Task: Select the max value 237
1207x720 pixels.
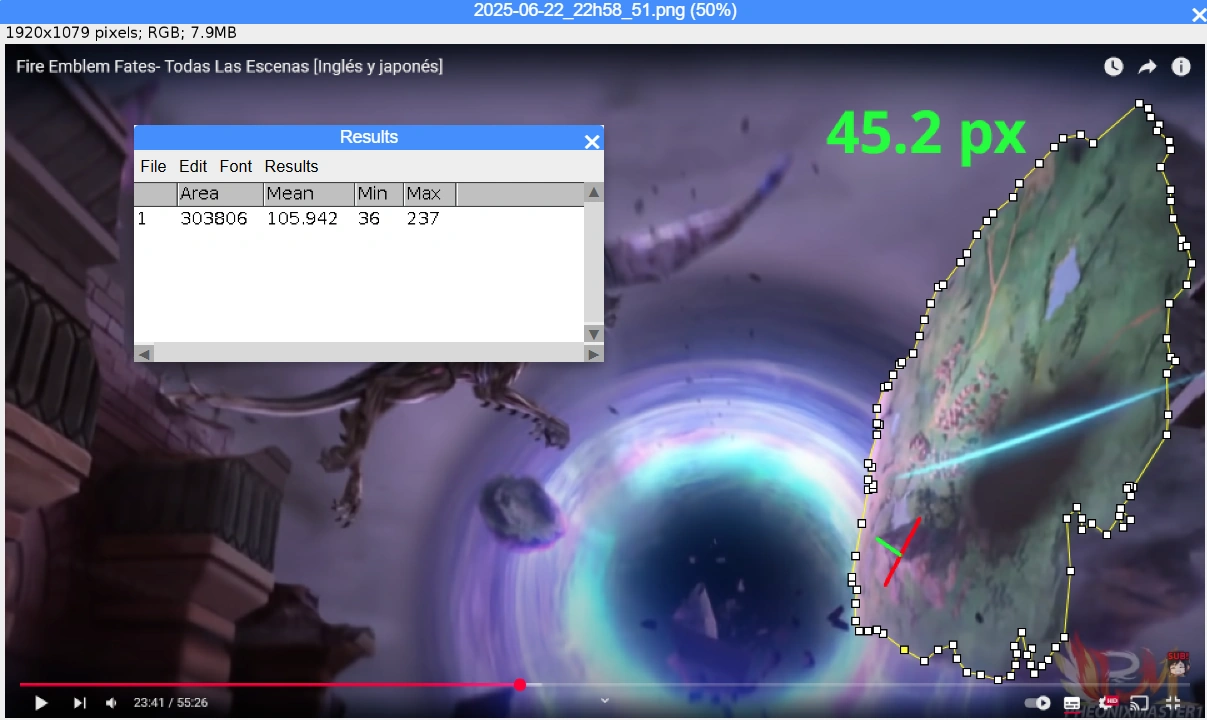Action: pos(423,218)
